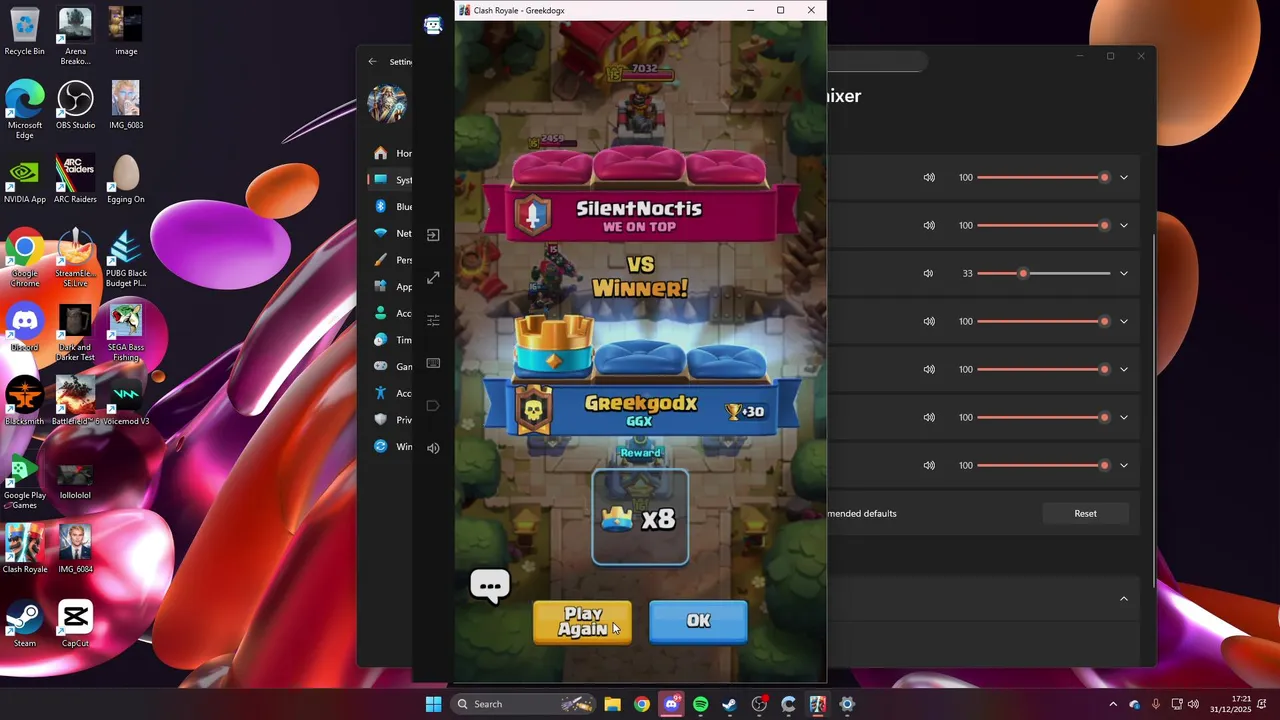Open Spotify from the taskbar

click(x=700, y=704)
